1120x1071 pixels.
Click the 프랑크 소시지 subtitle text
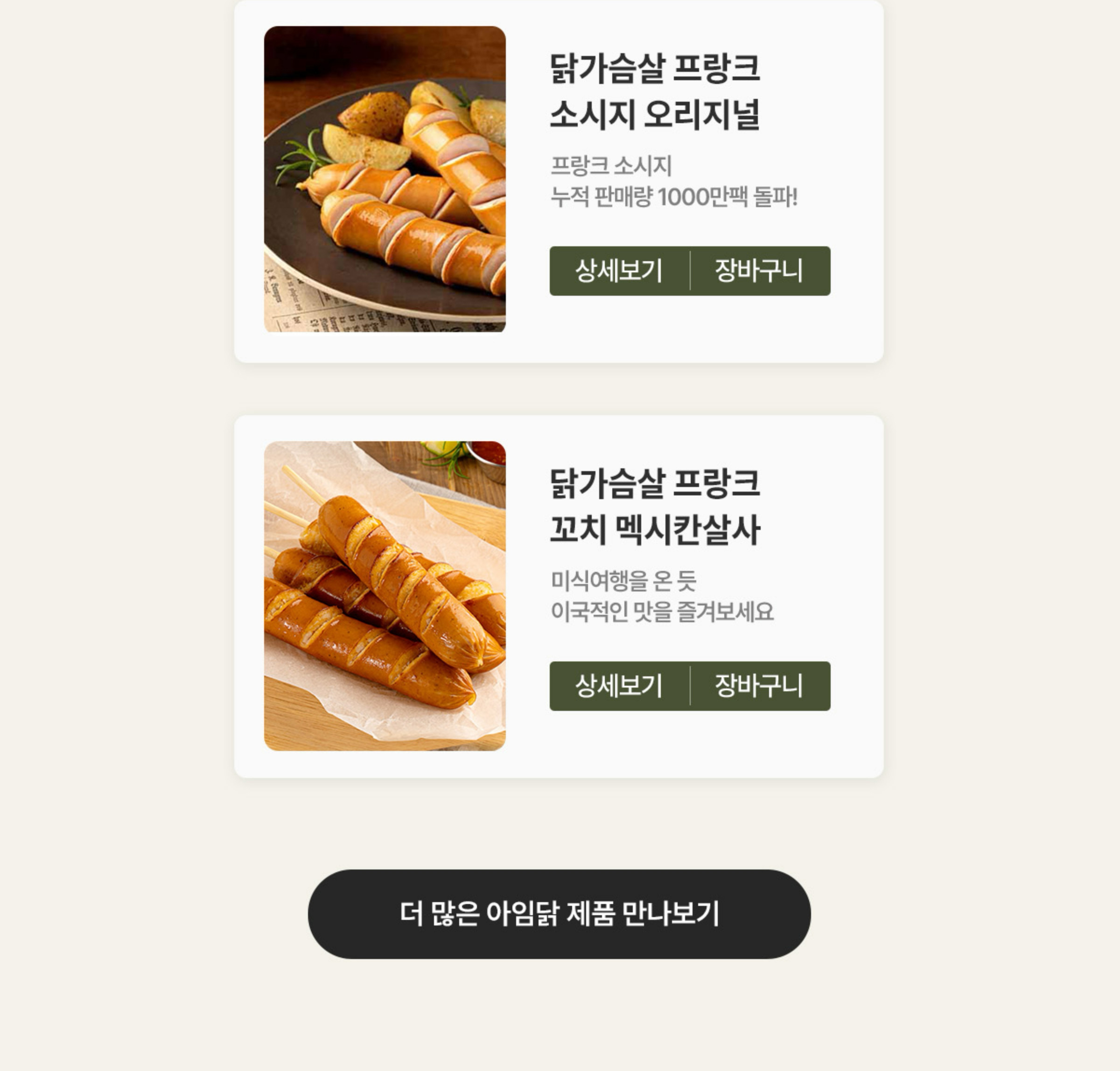tap(611, 166)
